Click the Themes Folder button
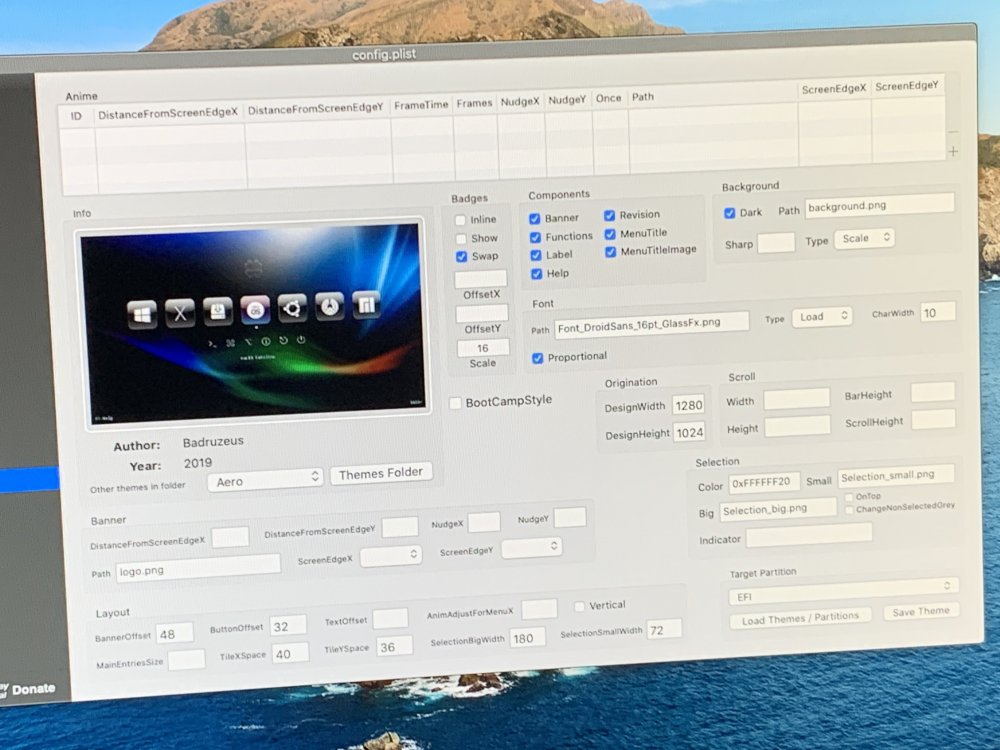This screenshot has width=1000, height=750. point(381,473)
